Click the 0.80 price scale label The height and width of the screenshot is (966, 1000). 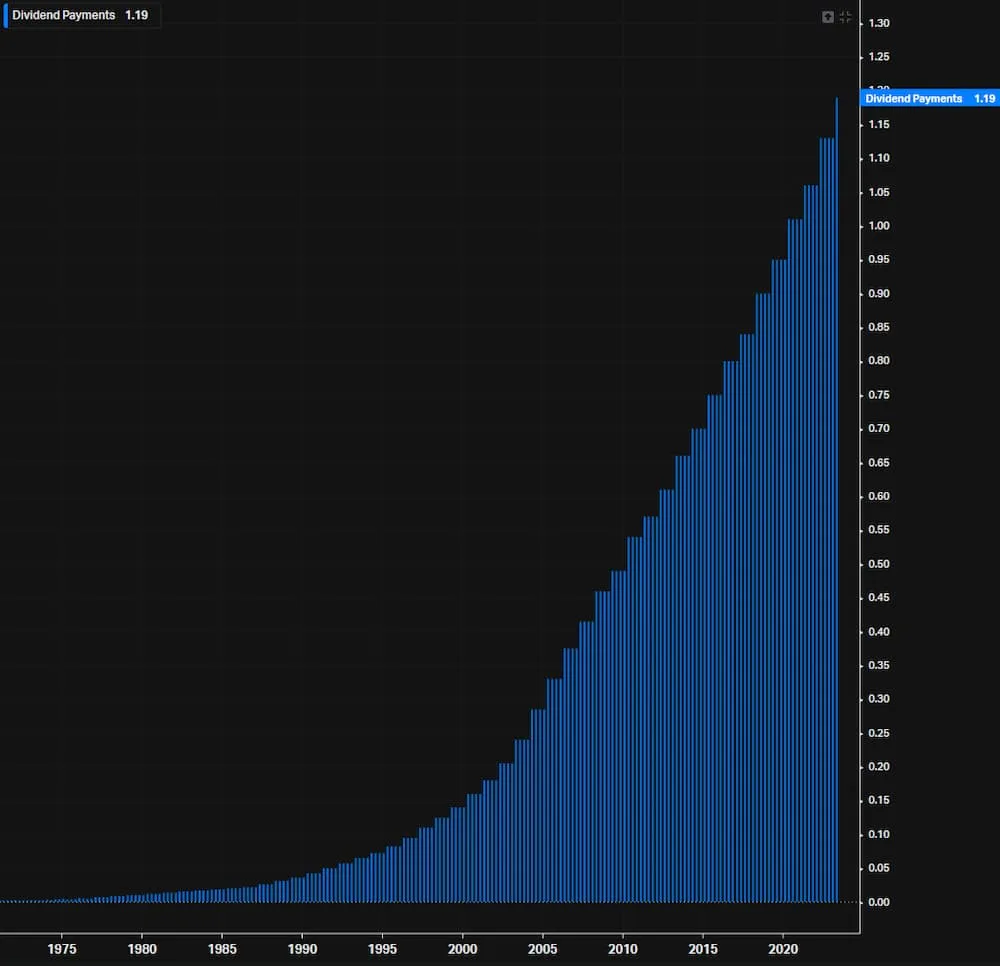click(x=879, y=361)
